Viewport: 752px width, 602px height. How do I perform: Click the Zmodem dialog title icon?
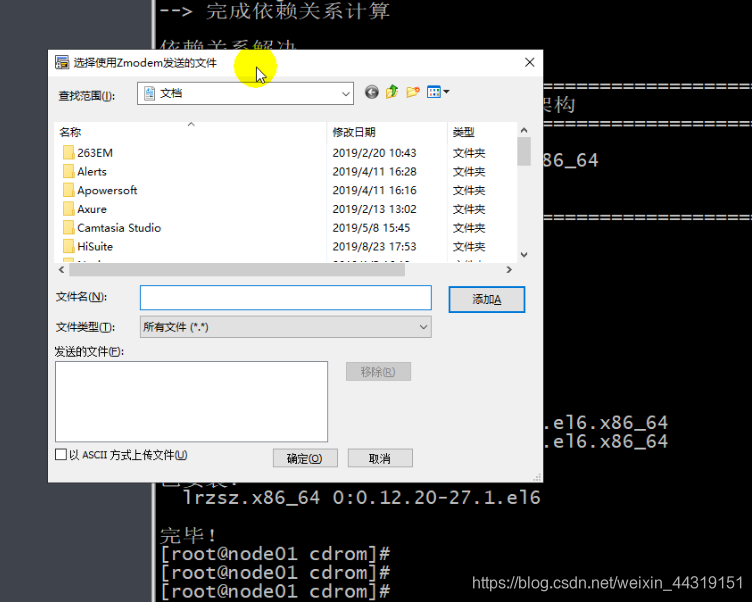(x=62, y=63)
